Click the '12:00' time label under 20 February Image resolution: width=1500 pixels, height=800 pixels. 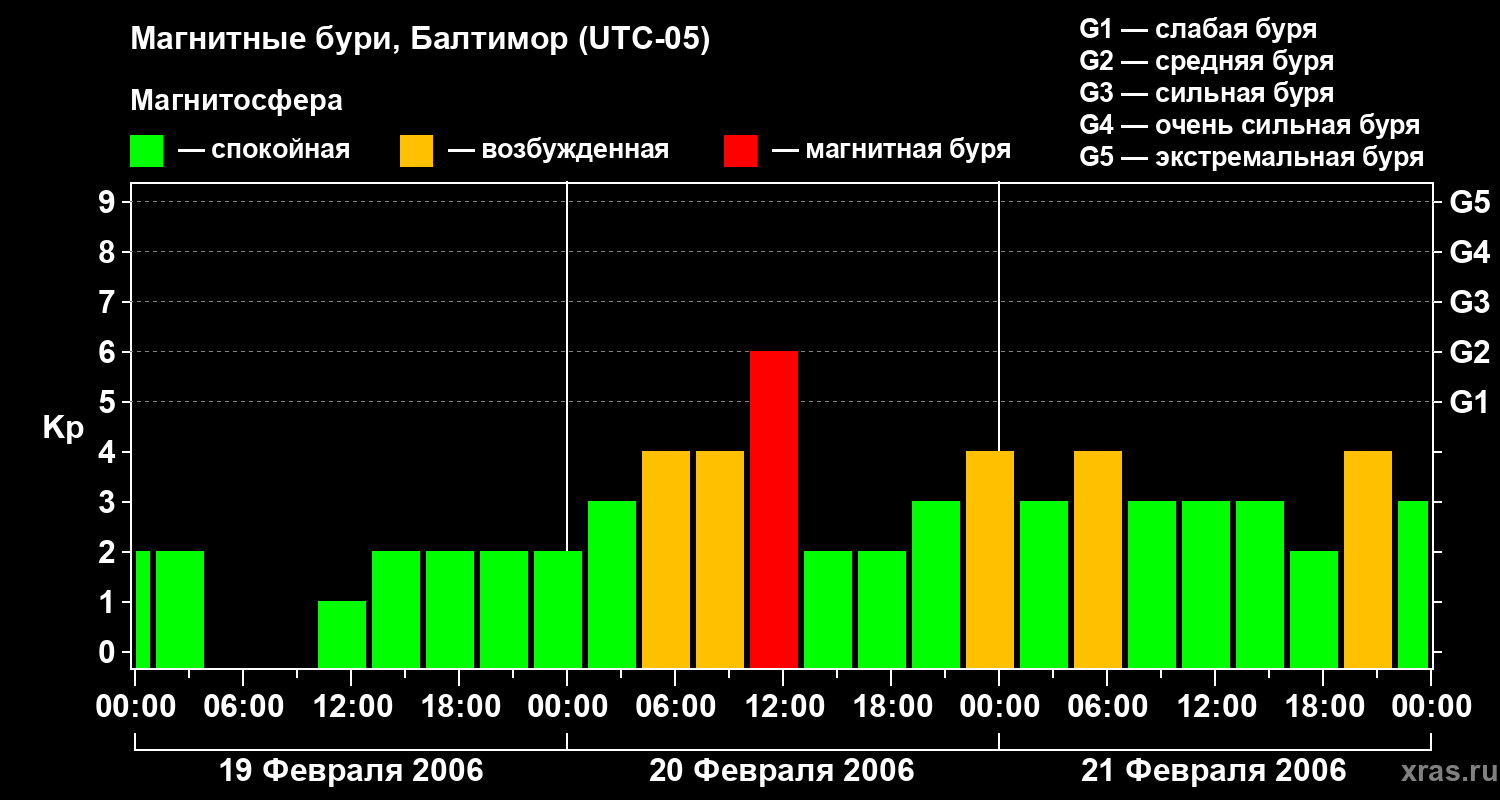point(783,707)
